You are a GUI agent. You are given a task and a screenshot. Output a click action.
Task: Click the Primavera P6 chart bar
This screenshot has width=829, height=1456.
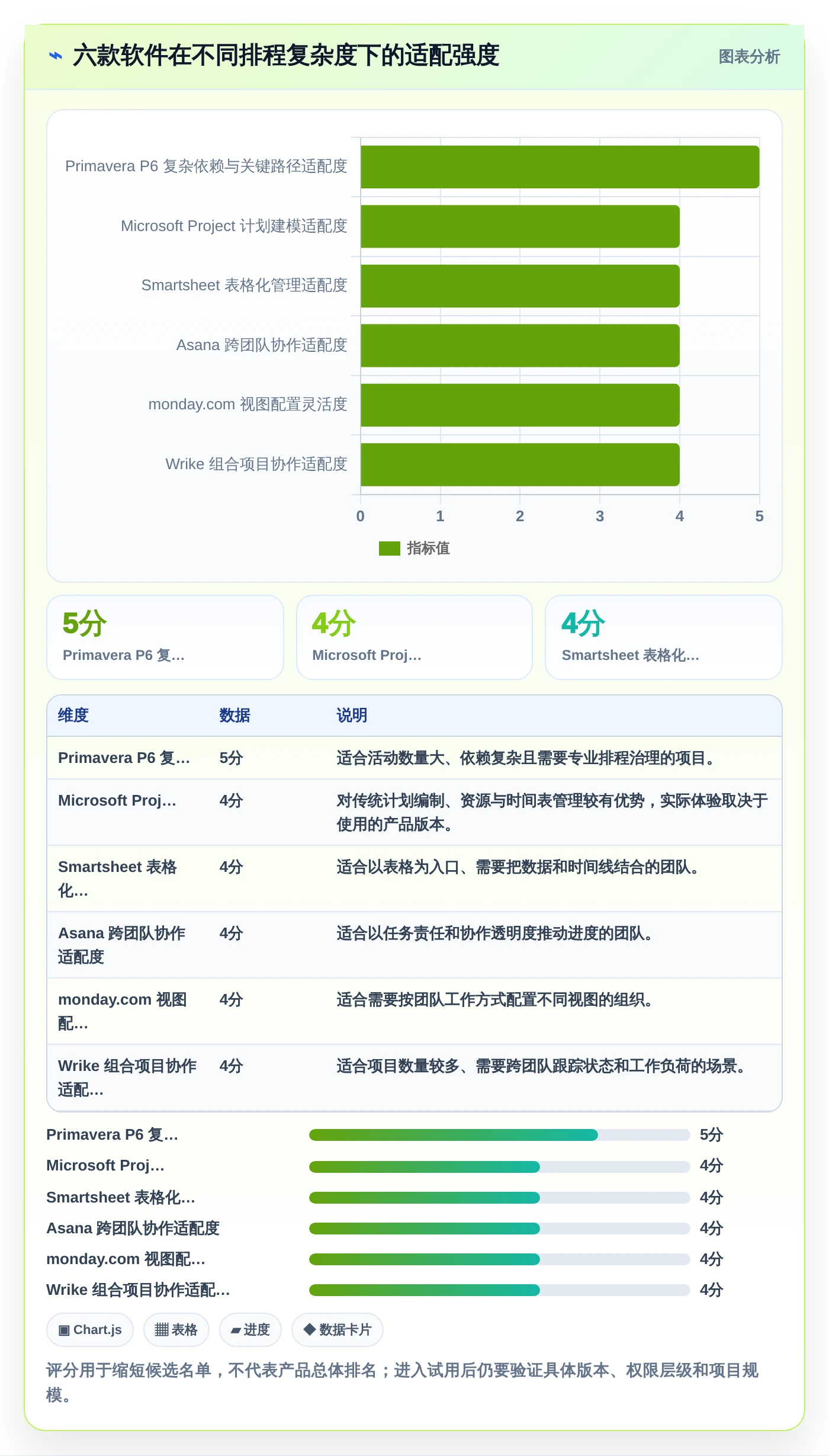(x=560, y=167)
